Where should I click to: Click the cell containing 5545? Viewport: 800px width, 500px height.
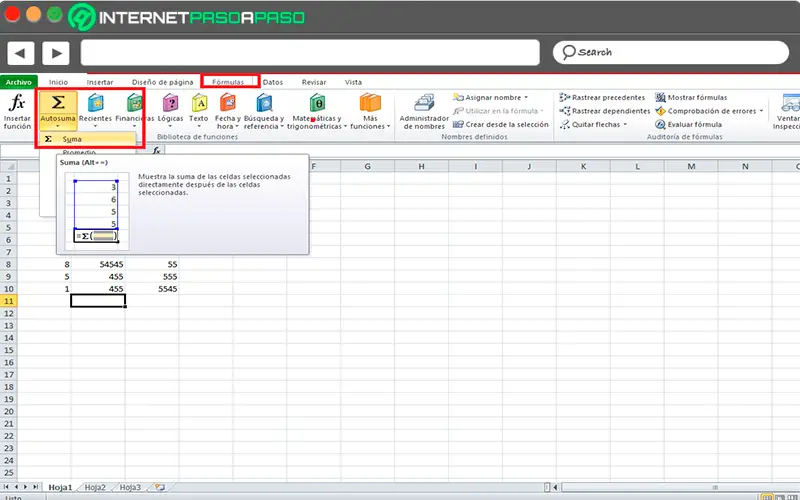(x=152, y=289)
